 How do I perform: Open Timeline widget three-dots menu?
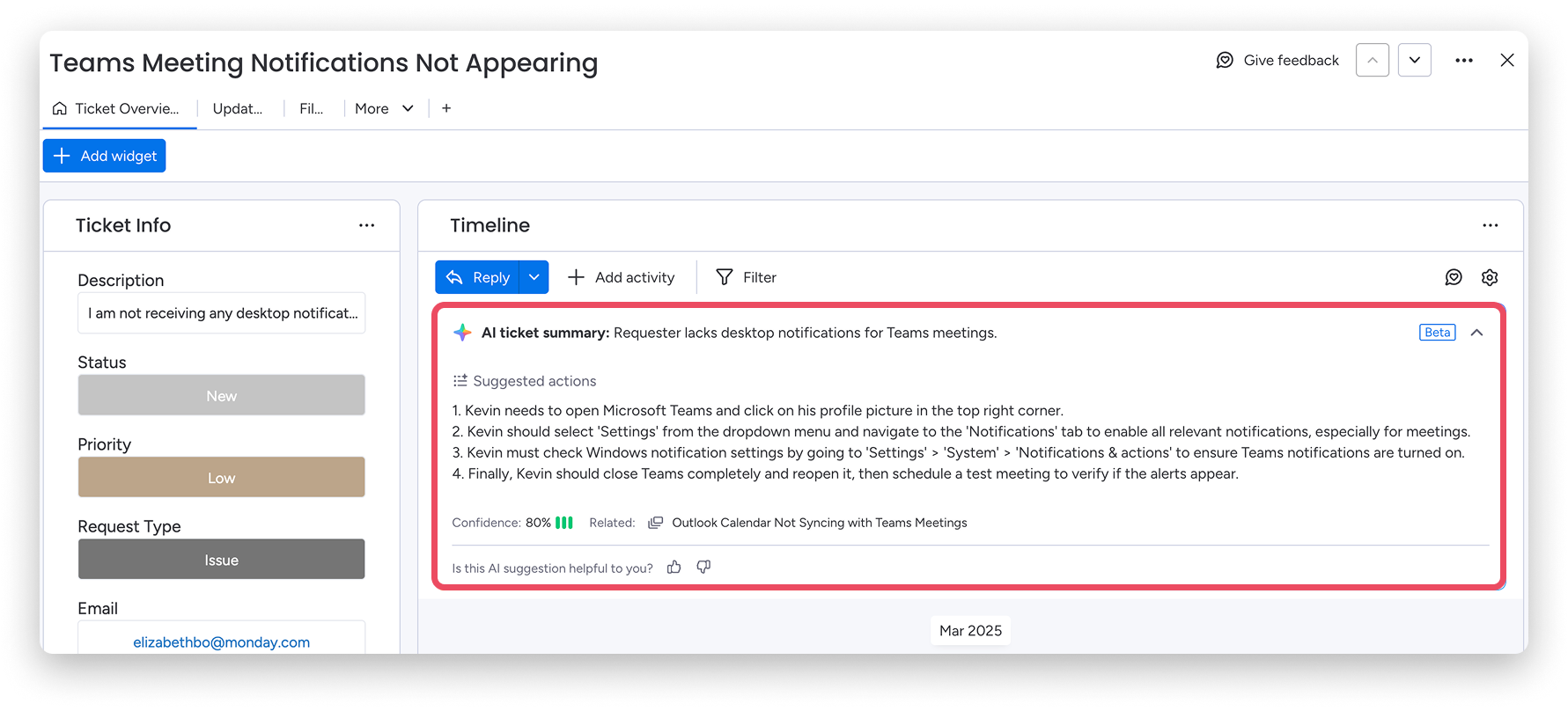pyautogui.click(x=1490, y=225)
